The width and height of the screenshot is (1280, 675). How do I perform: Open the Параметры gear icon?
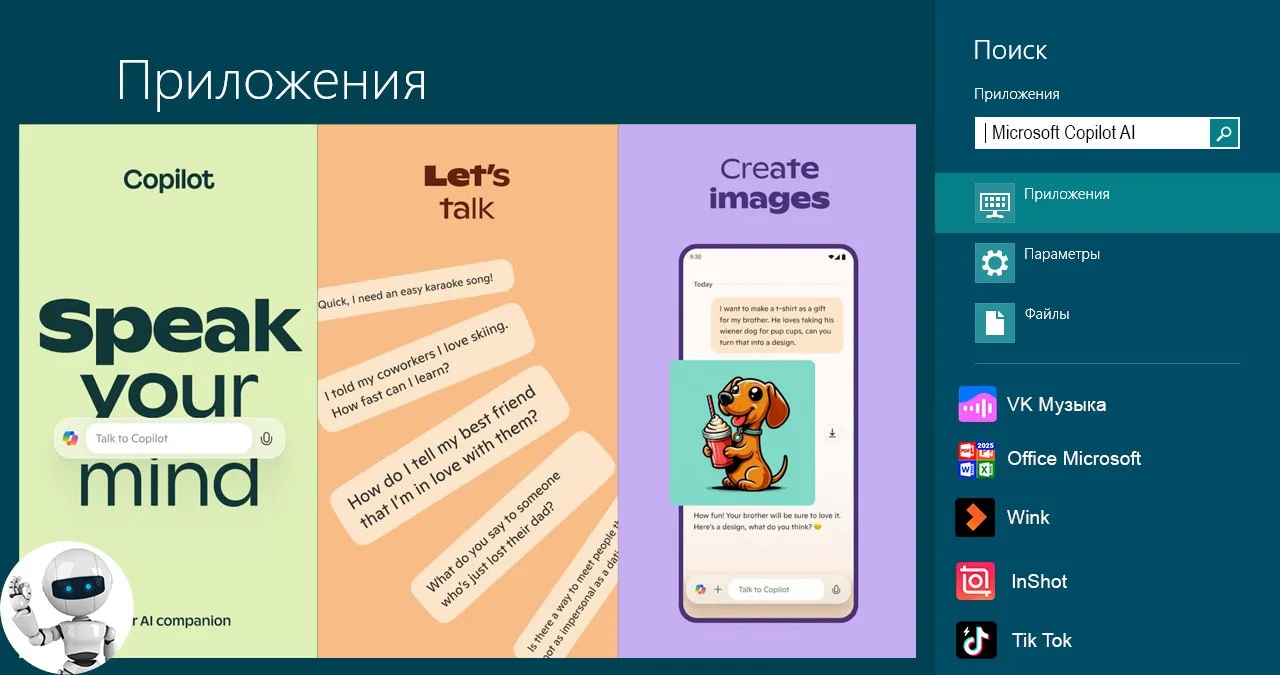(x=995, y=263)
